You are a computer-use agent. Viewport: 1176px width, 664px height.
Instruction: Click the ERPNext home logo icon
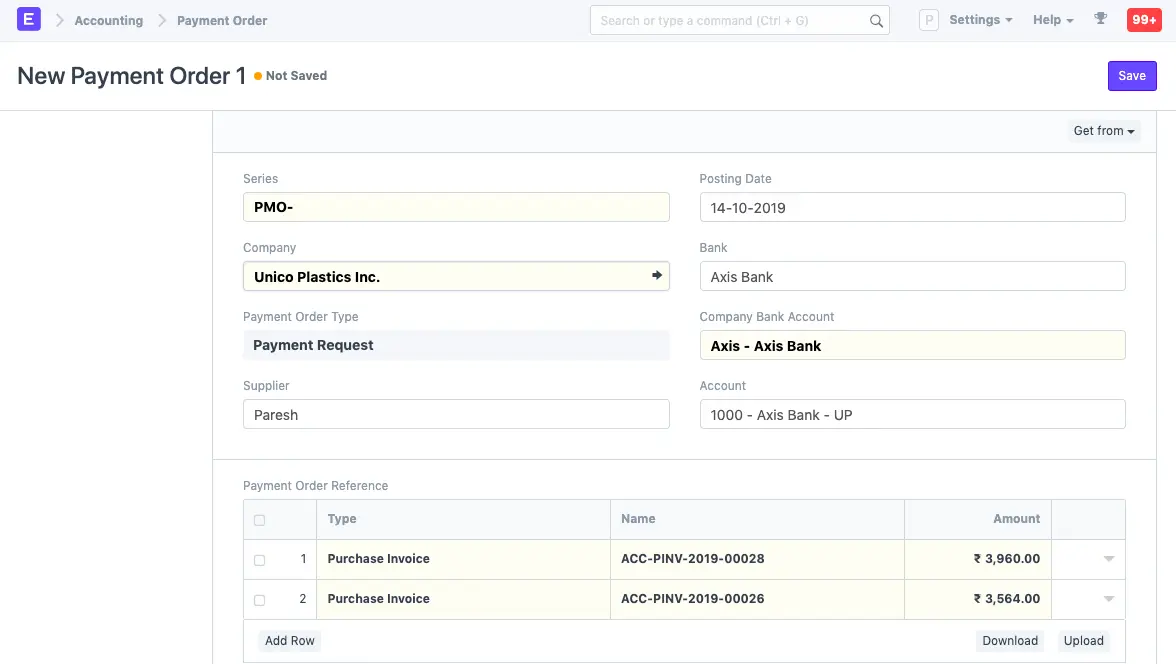tap(28, 20)
